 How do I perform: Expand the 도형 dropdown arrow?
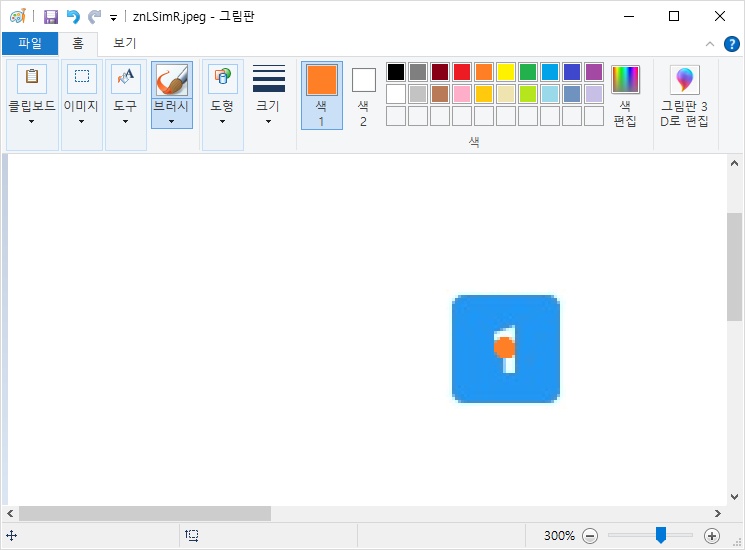[222, 122]
